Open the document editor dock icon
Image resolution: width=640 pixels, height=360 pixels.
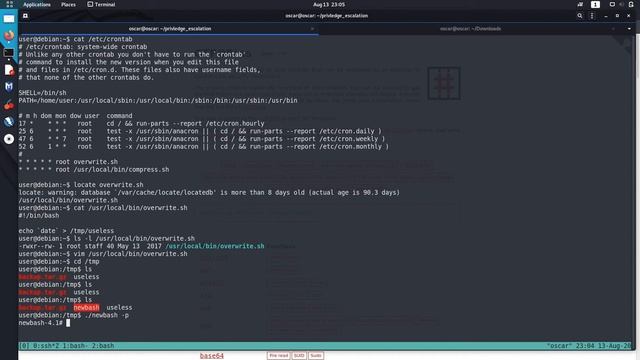tap(9, 70)
